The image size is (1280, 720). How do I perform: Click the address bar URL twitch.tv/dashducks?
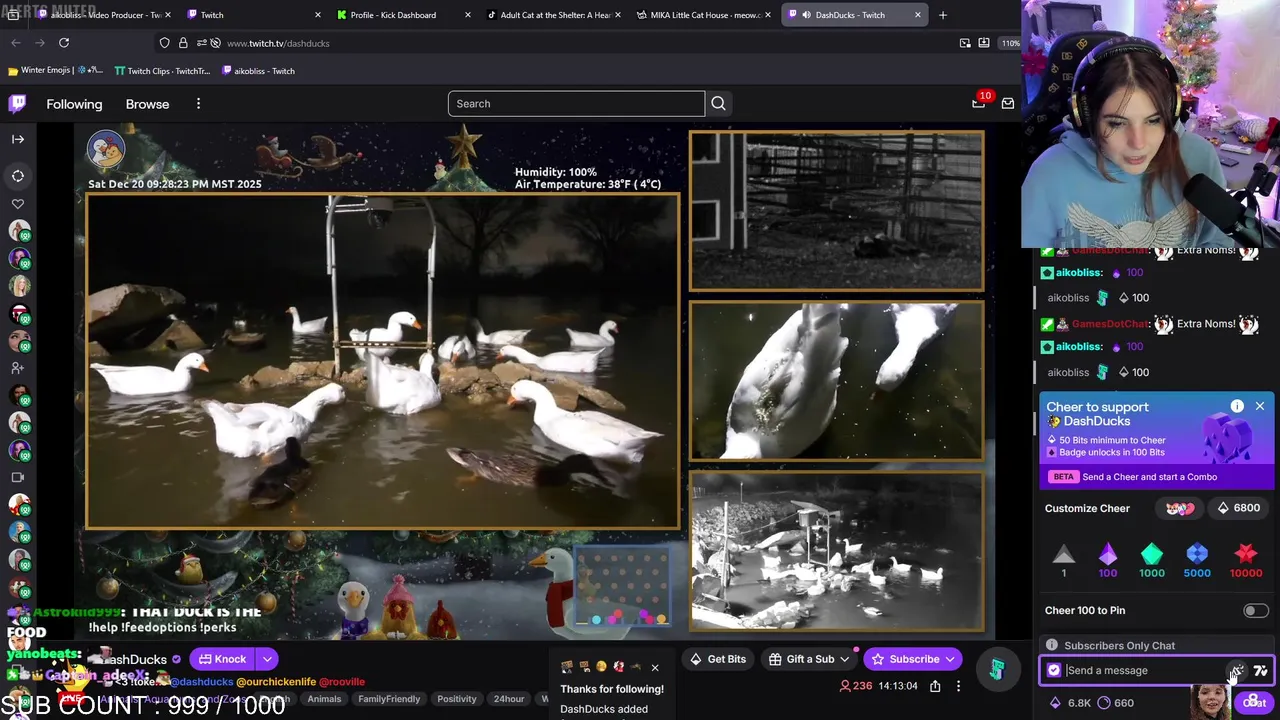pyautogui.click(x=278, y=43)
